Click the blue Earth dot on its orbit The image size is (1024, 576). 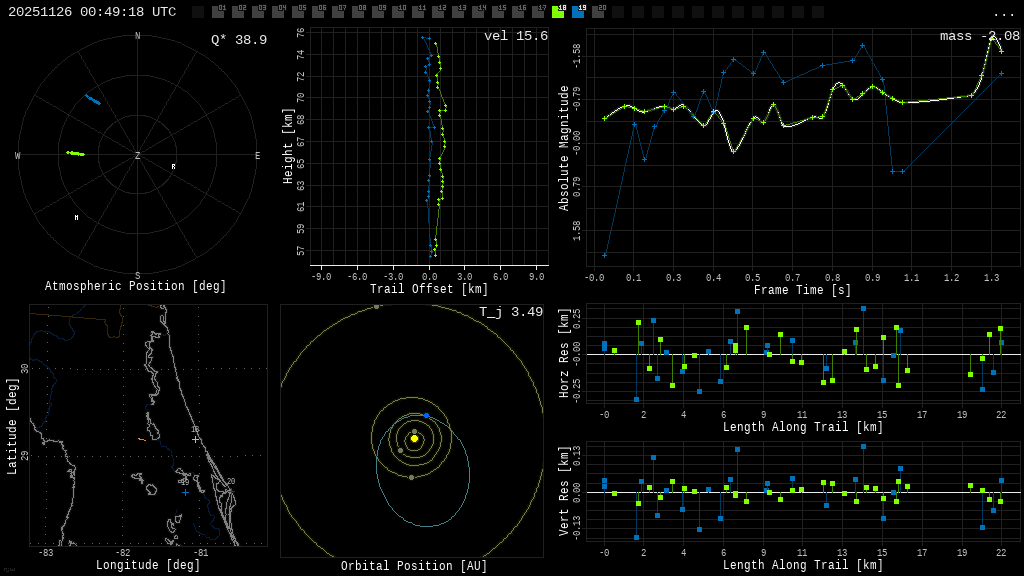pos(426,415)
